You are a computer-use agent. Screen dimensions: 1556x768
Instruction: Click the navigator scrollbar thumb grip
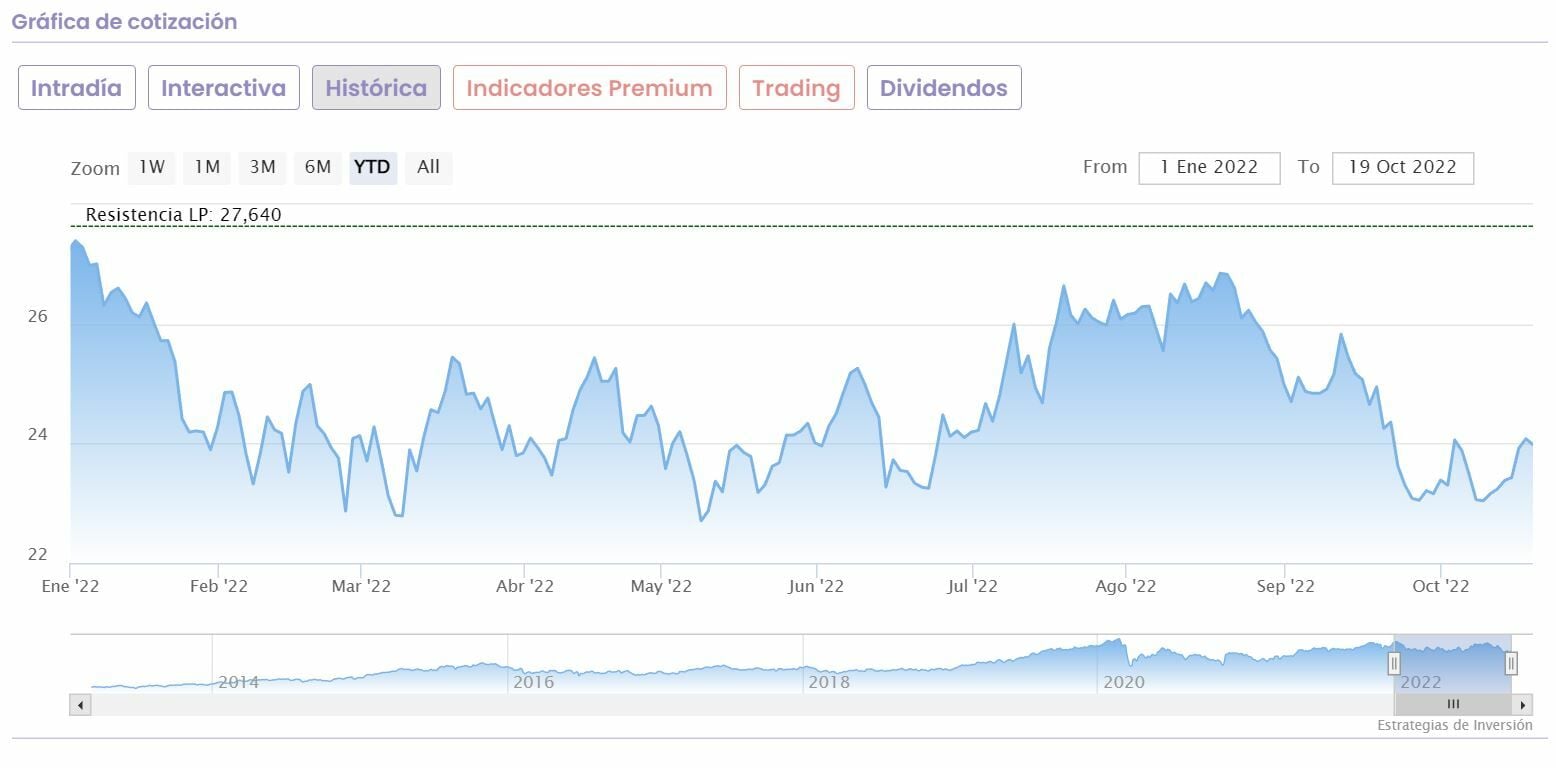point(1453,705)
